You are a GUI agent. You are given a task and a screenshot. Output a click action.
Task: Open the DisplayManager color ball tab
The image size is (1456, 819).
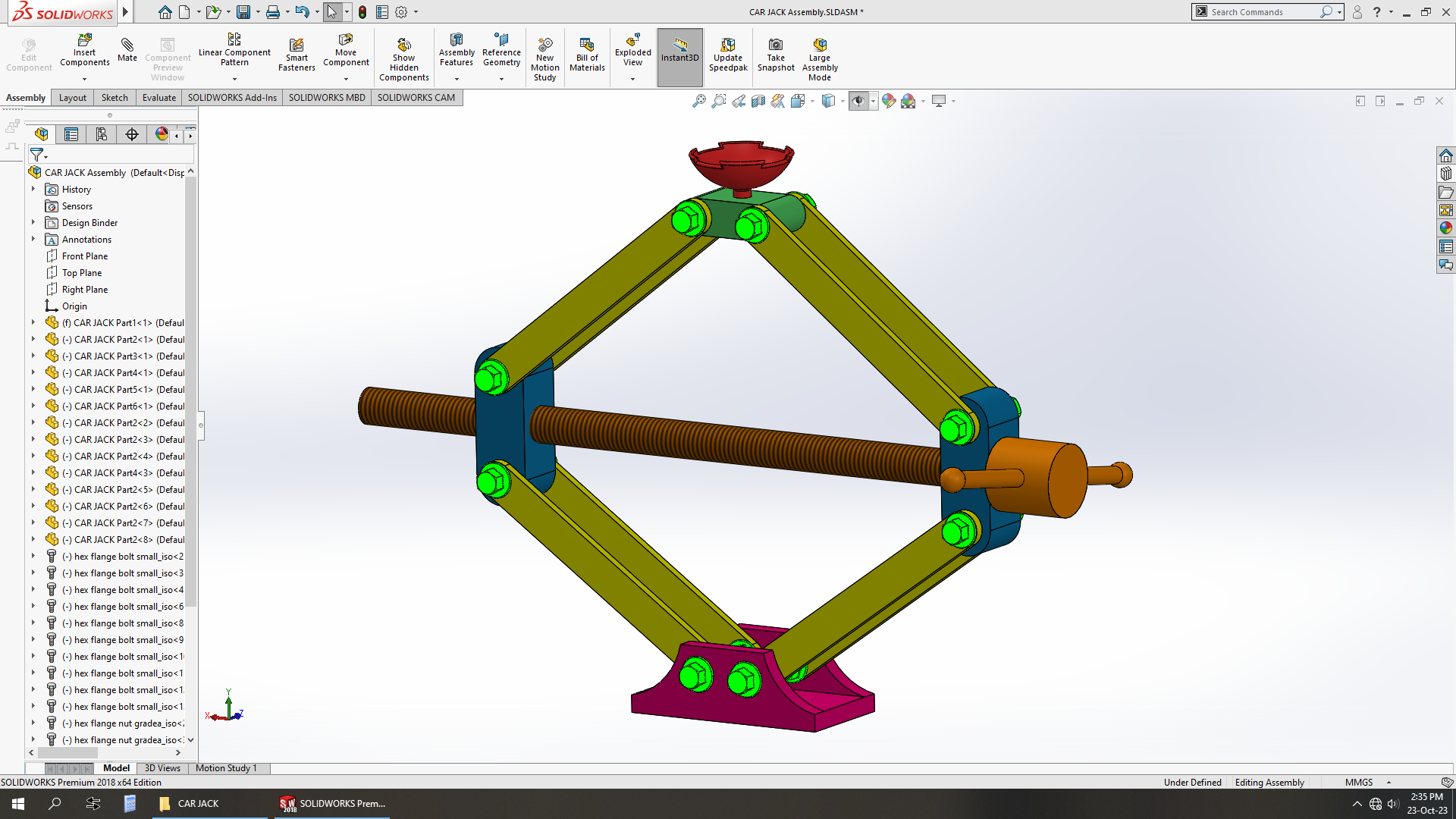tap(162, 134)
